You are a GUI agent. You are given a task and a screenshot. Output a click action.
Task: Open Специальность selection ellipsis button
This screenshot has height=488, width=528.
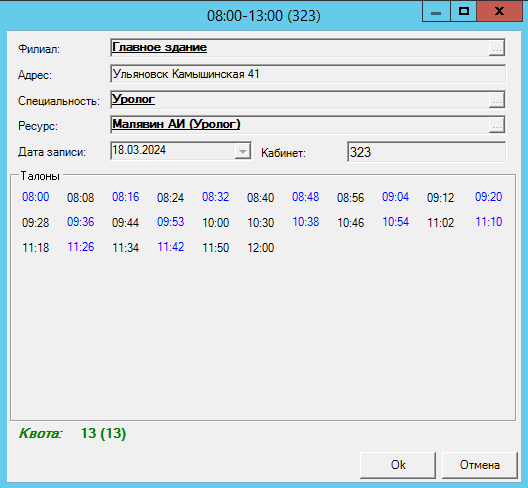[496, 100]
